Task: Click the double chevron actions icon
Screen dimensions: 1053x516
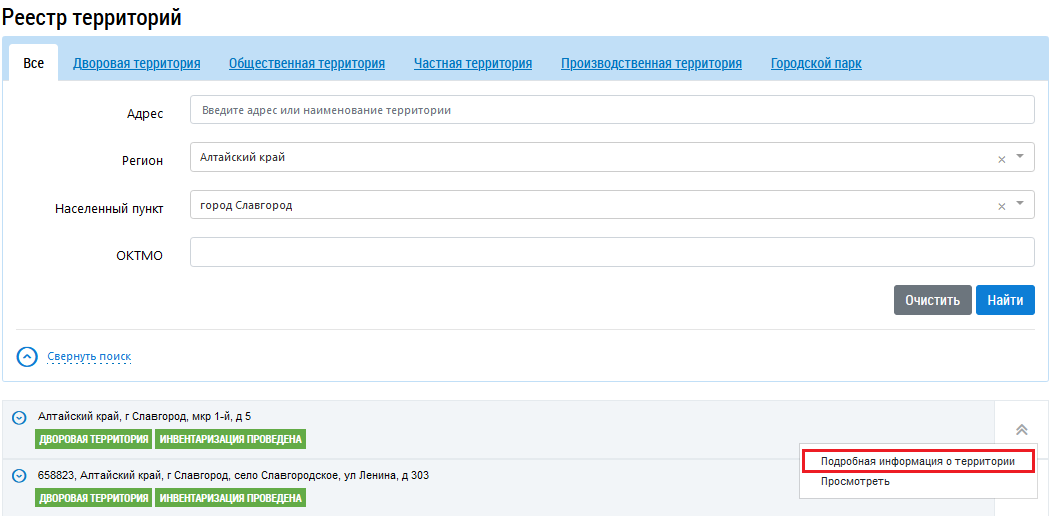Action: click(1021, 429)
